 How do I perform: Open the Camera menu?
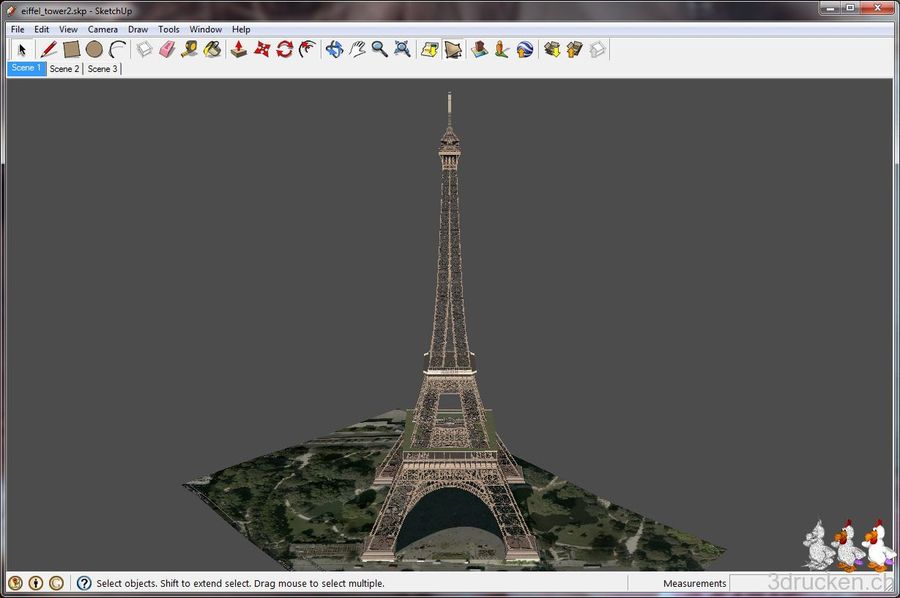[x=103, y=29]
